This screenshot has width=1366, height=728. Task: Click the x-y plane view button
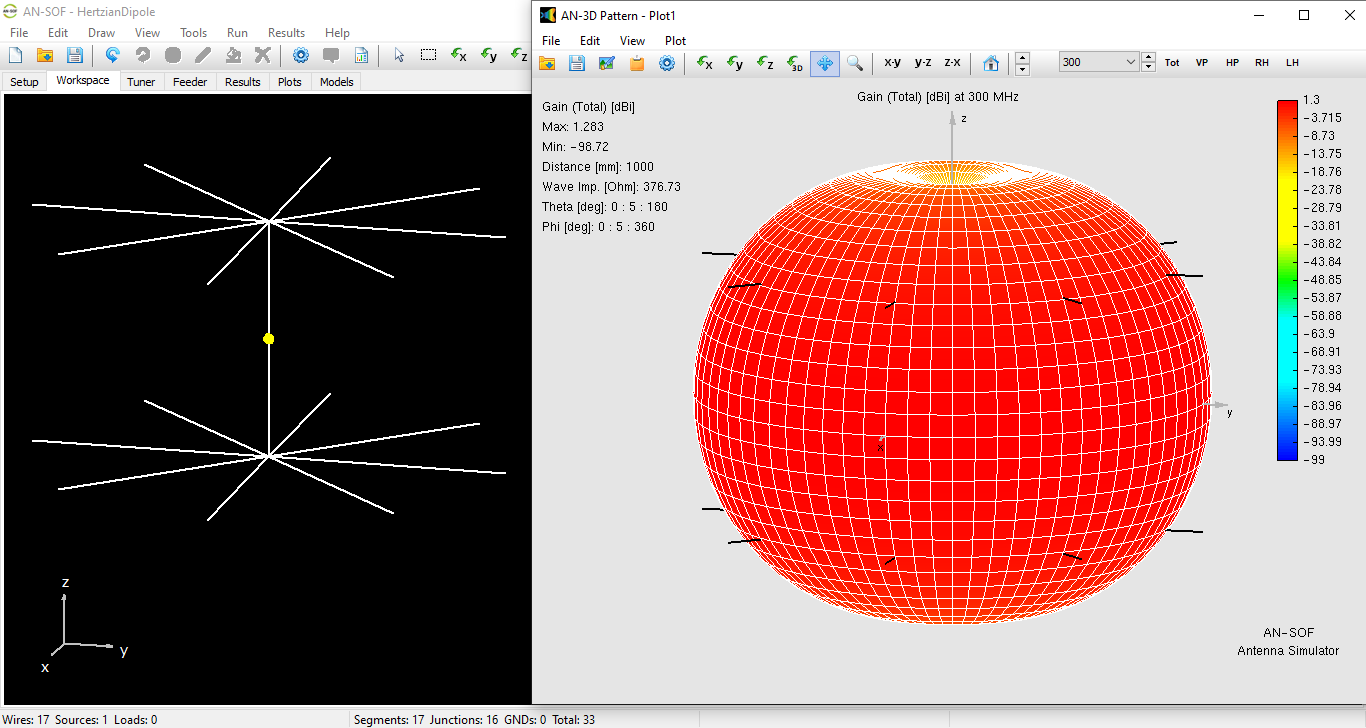(x=893, y=62)
